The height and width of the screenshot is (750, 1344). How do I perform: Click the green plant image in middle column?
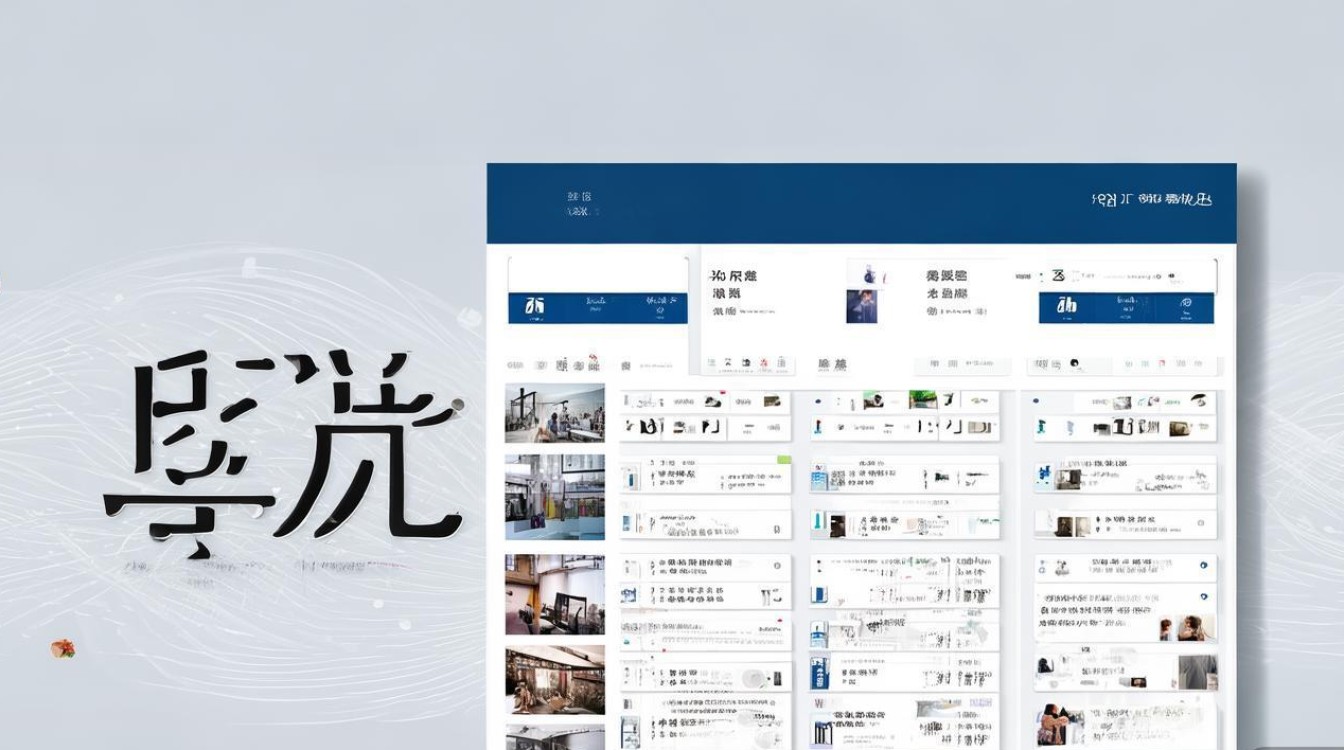[x=922, y=400]
